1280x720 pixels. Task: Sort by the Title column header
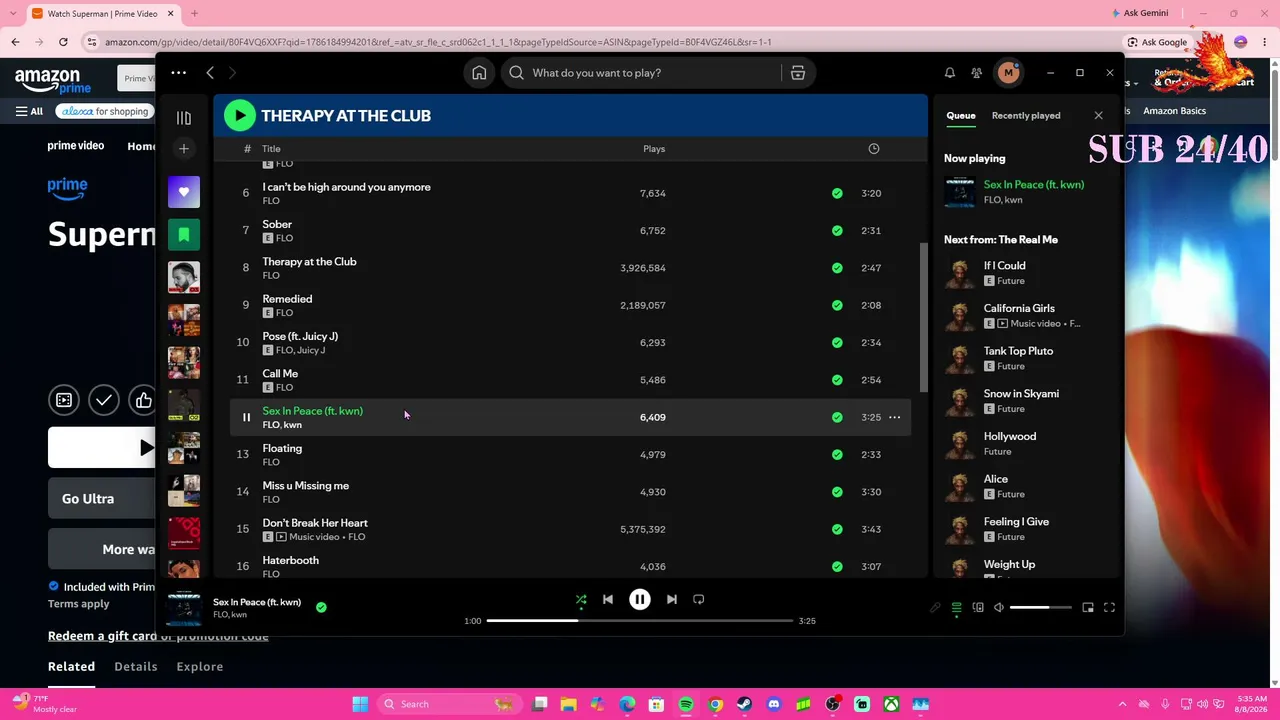pyautogui.click(x=271, y=149)
